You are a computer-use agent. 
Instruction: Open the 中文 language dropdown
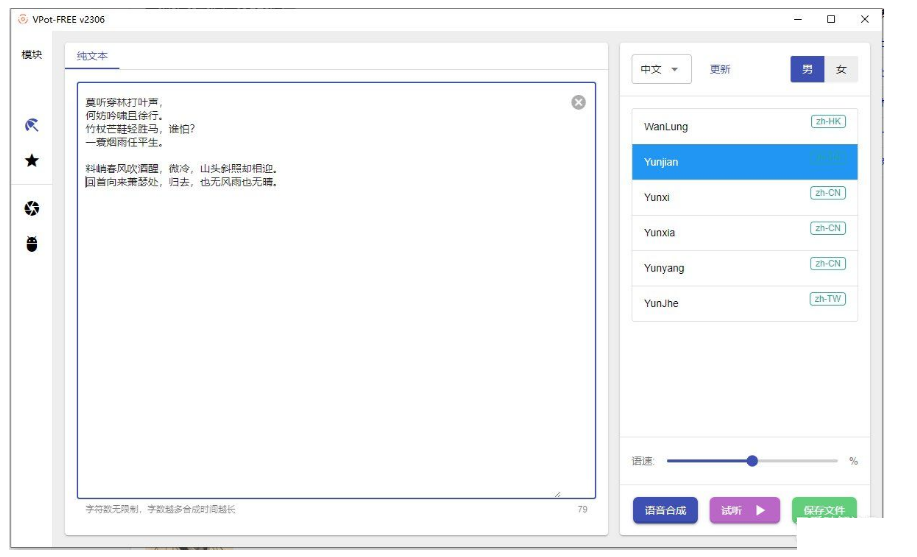(x=661, y=69)
